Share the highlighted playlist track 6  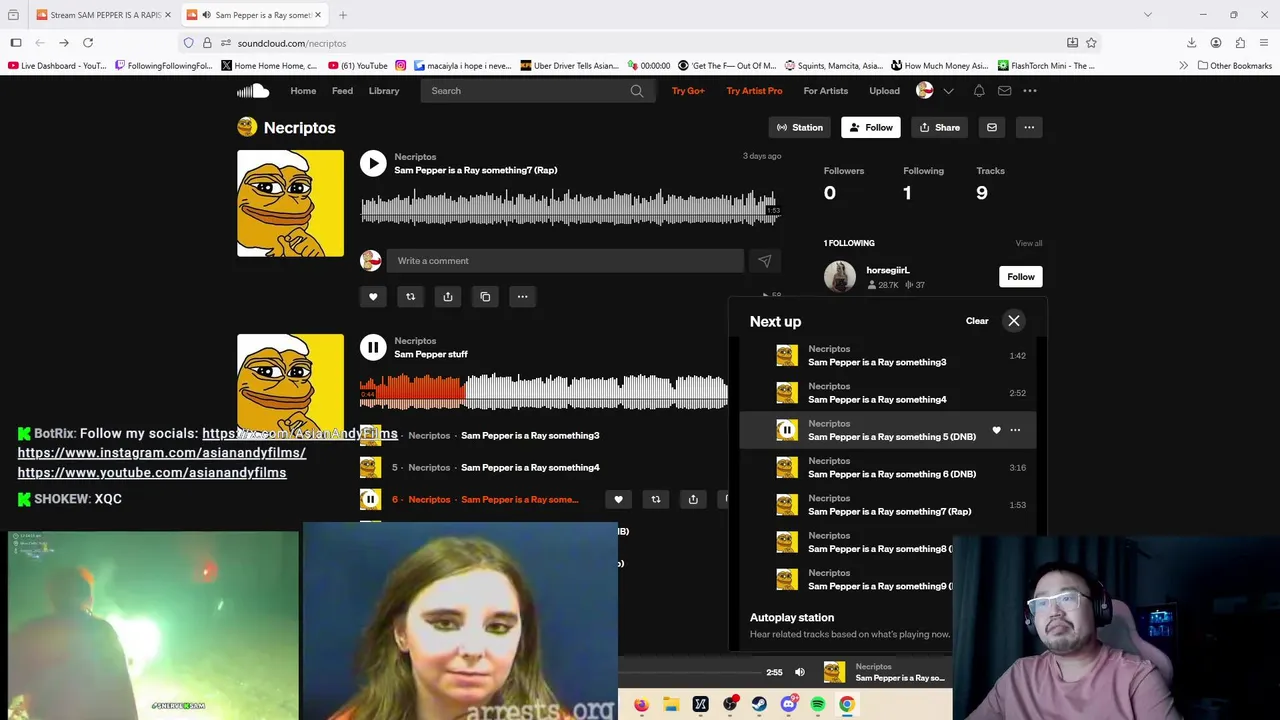(693, 499)
